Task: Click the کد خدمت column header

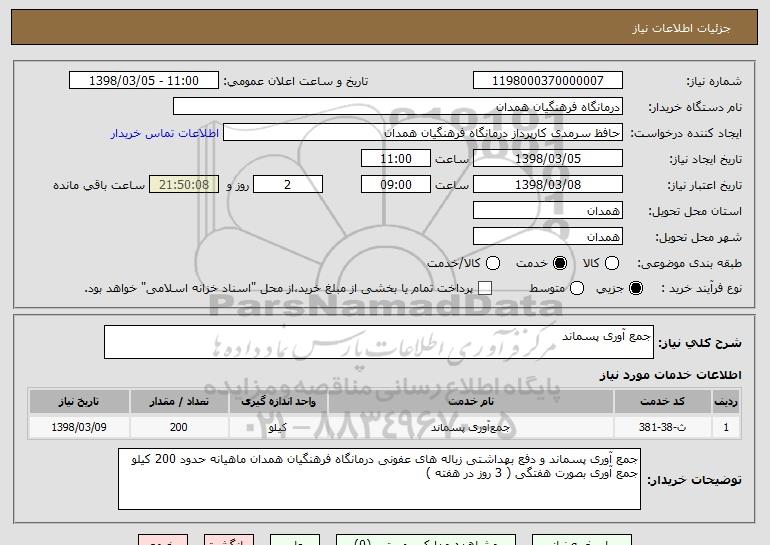Action: pos(662,402)
